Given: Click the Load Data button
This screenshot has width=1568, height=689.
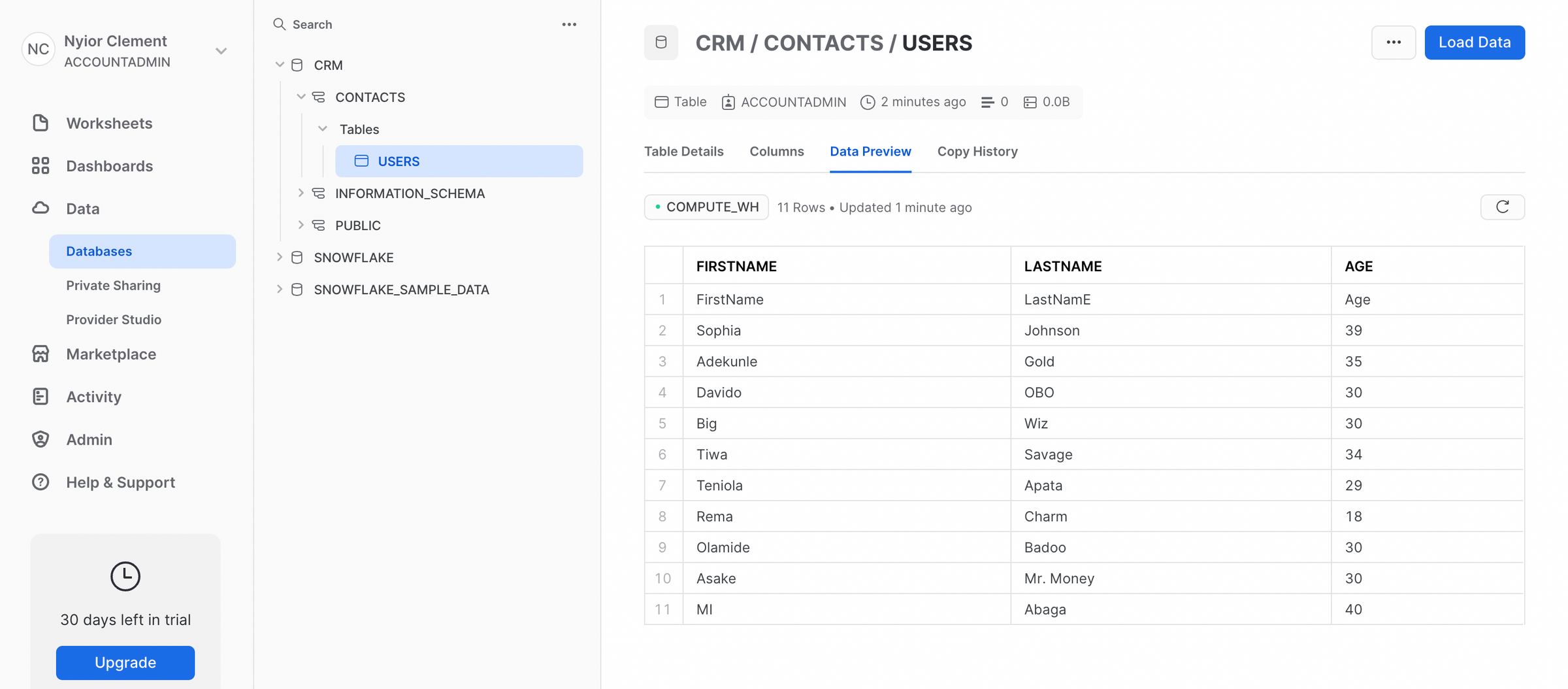Looking at the screenshot, I should coord(1474,42).
